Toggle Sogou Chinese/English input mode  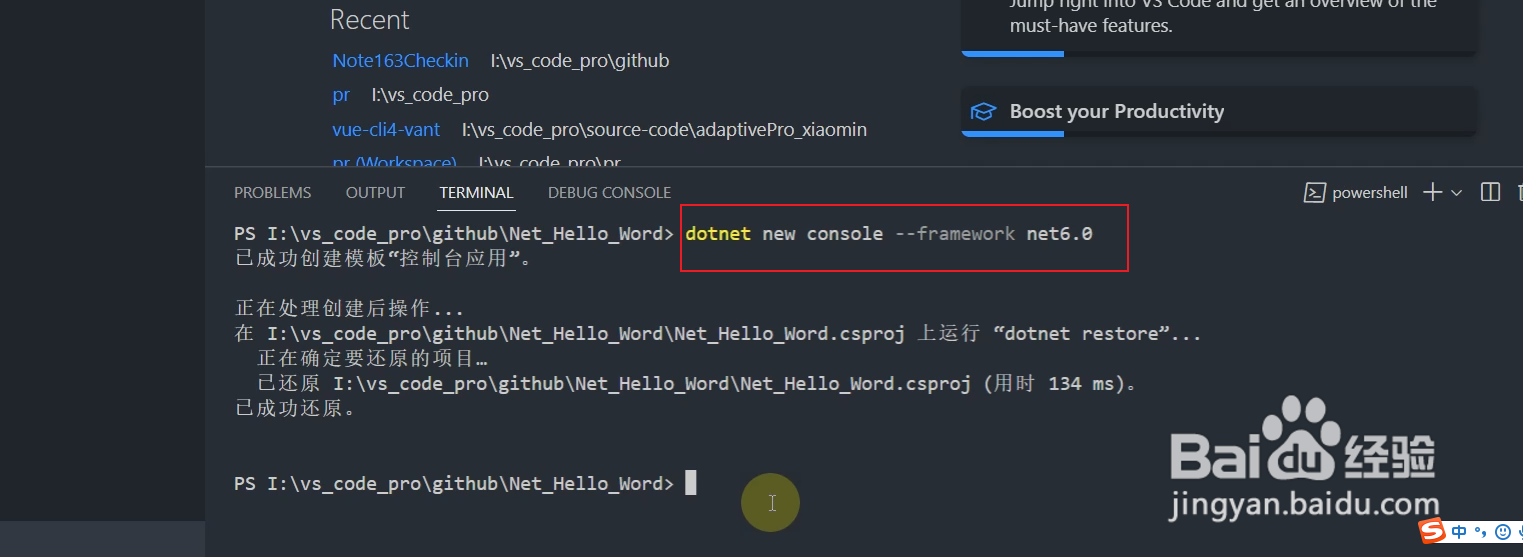1459,532
